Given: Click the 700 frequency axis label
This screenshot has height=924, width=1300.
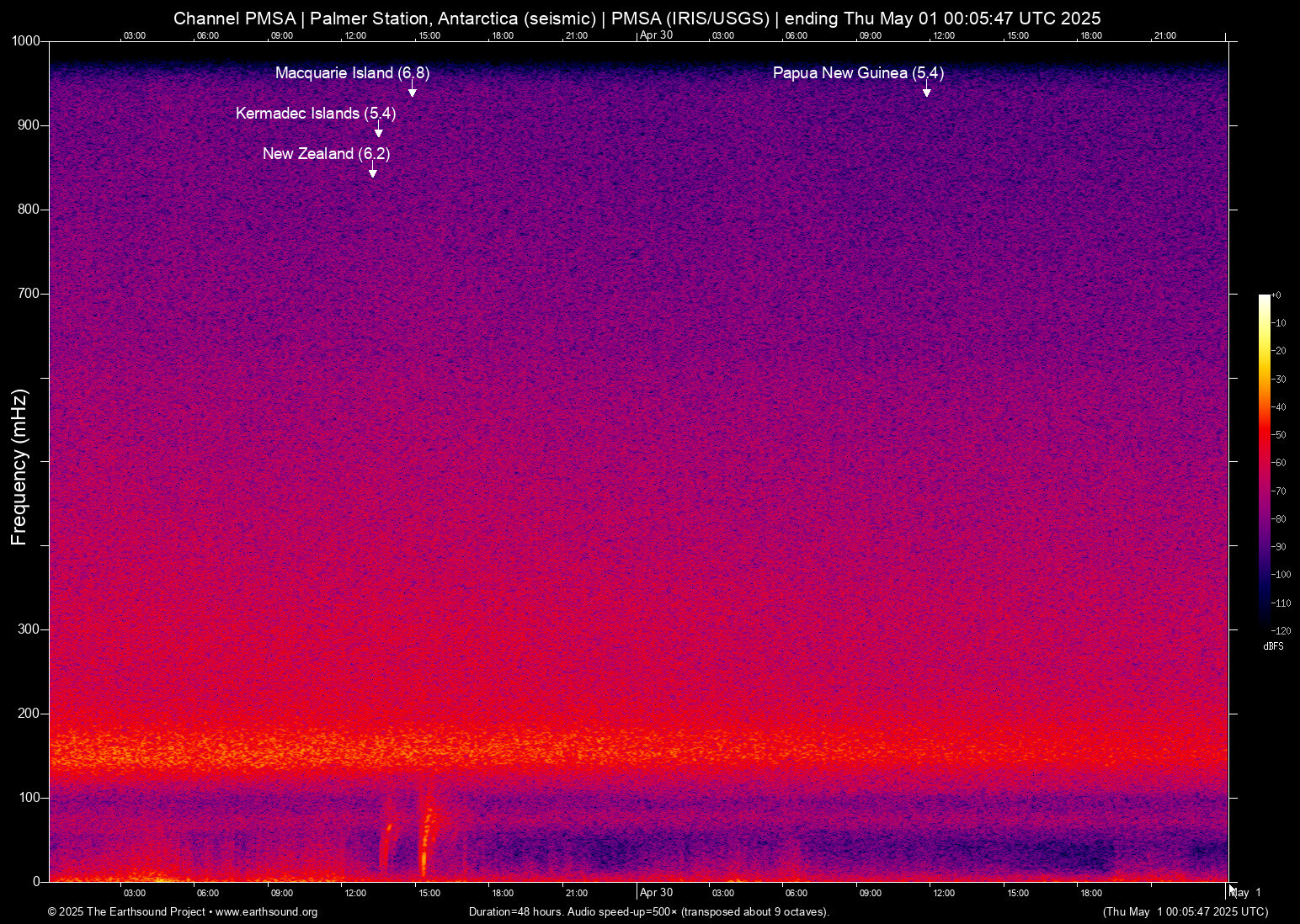Looking at the screenshot, I should point(29,294).
